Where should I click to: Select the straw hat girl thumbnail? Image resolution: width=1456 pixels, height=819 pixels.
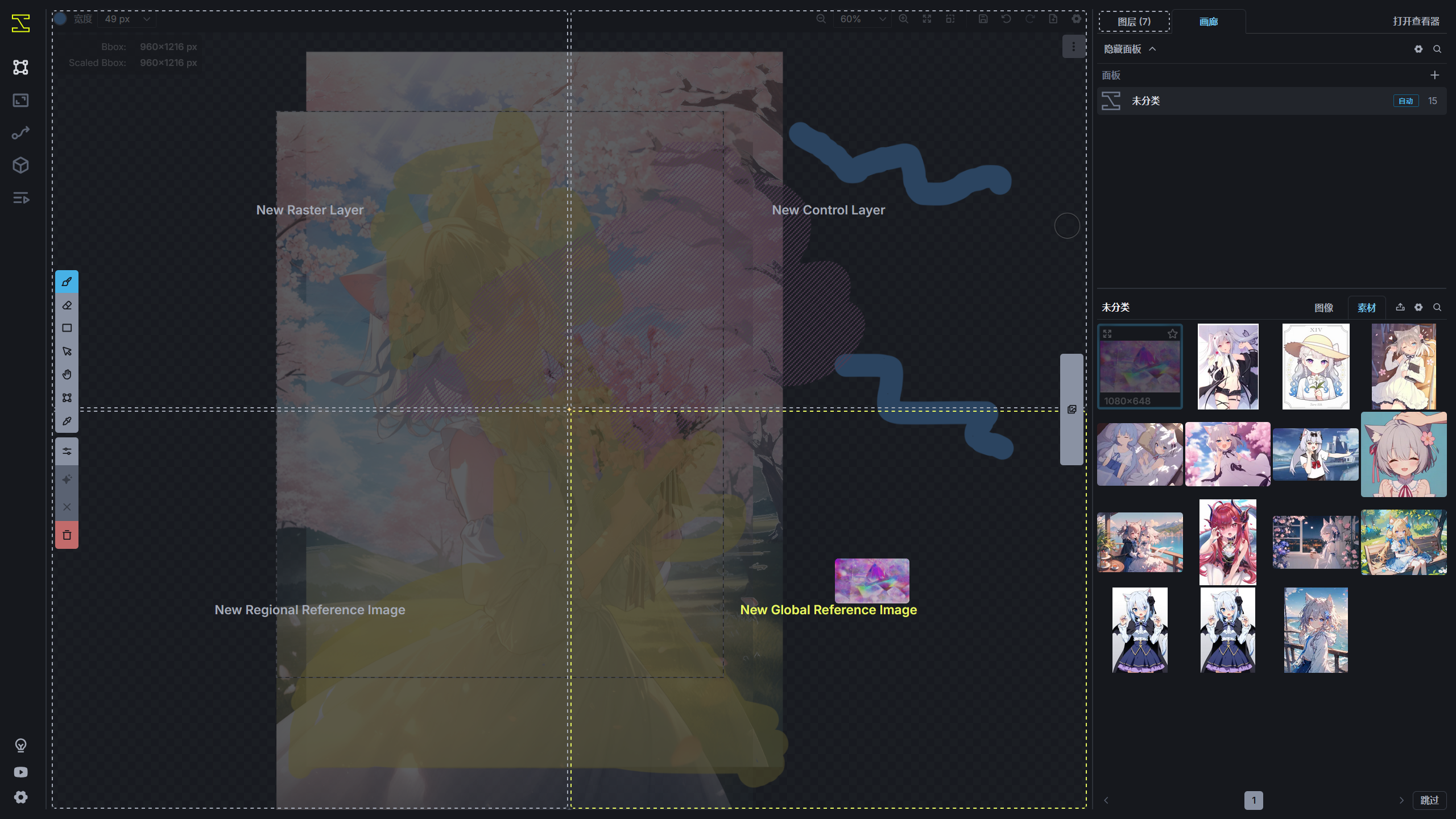click(1316, 367)
